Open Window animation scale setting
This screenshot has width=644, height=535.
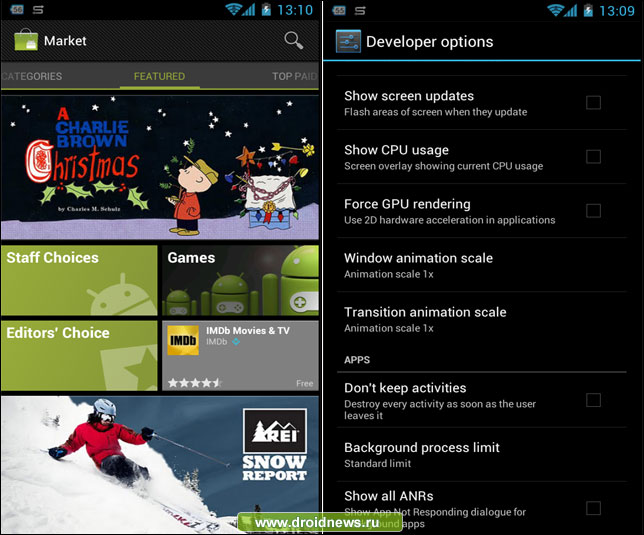click(x=482, y=265)
